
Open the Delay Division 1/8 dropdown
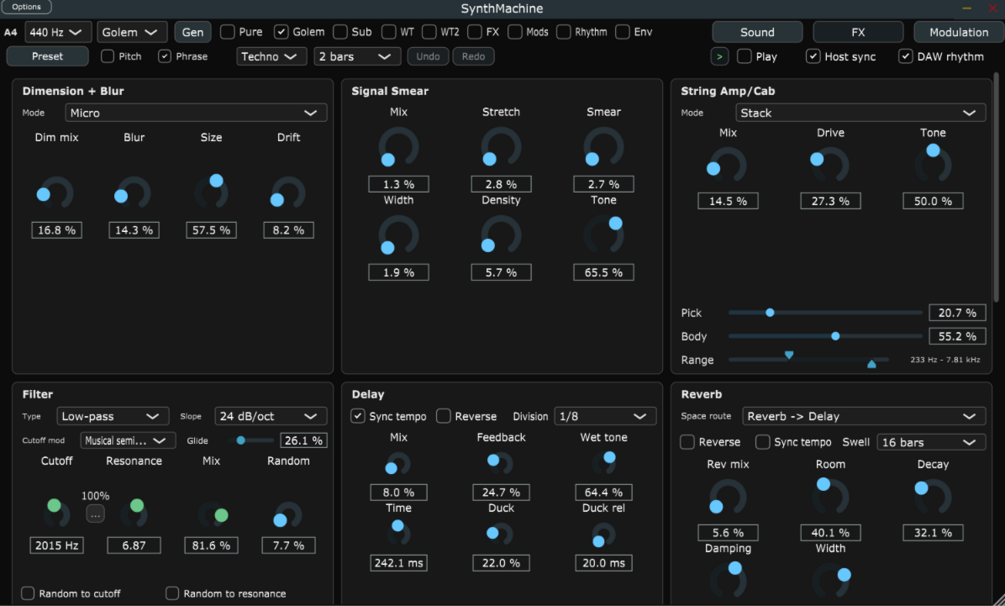(x=604, y=416)
